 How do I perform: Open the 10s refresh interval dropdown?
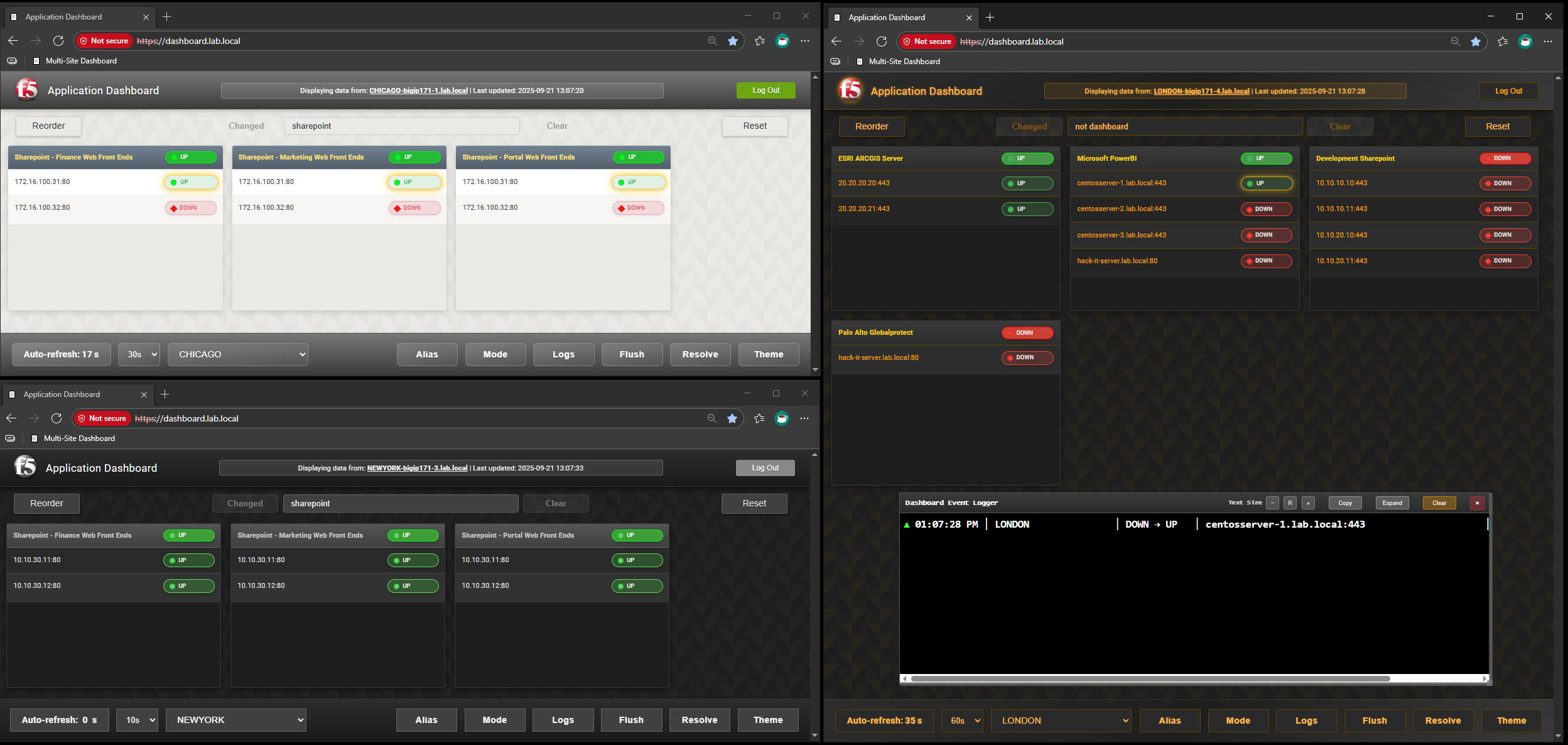click(x=138, y=720)
